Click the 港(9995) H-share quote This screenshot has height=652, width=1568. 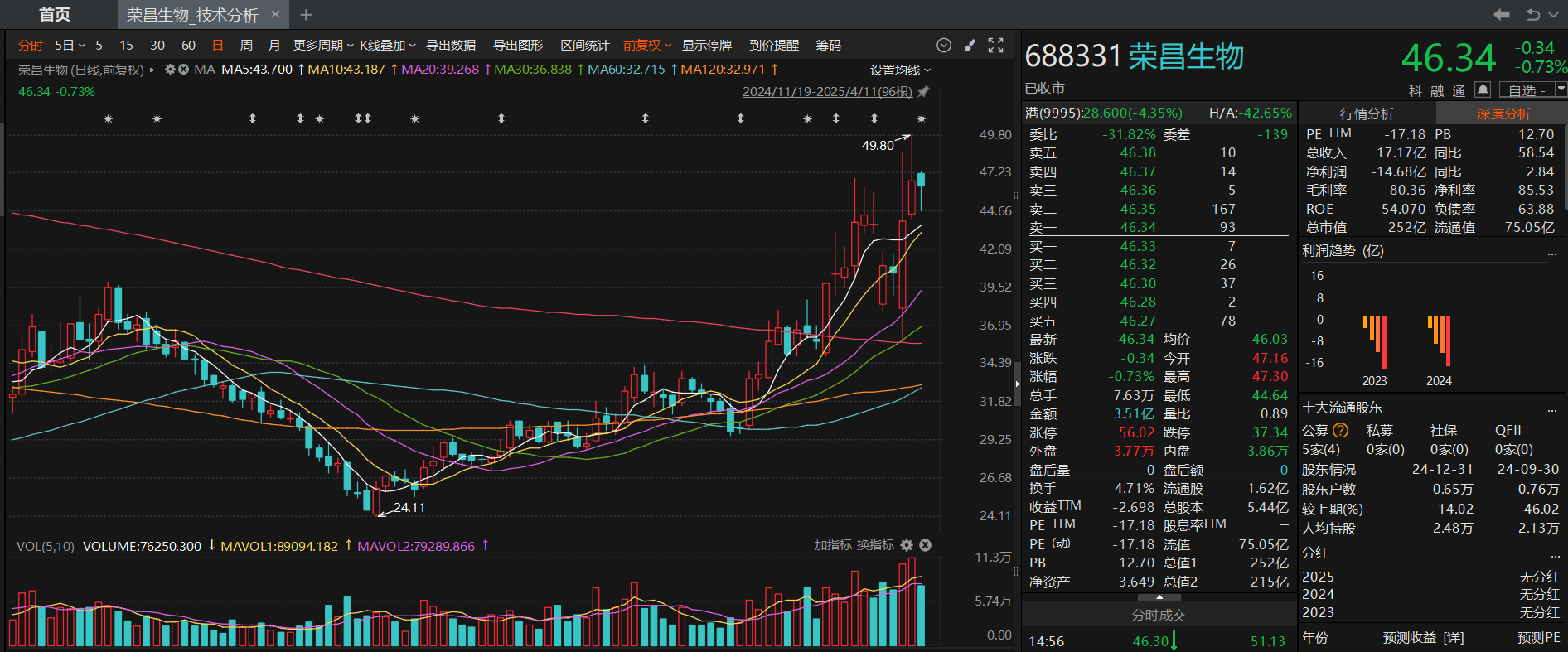(1104, 113)
